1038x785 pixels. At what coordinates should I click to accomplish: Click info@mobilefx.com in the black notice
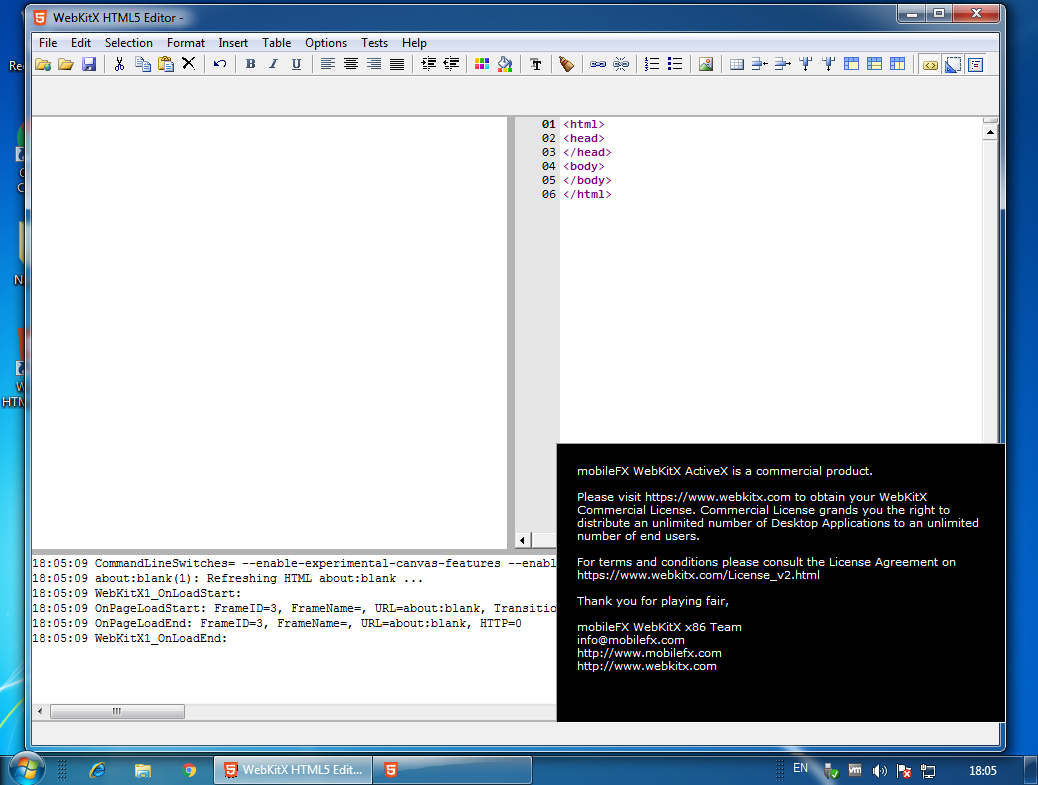point(630,640)
